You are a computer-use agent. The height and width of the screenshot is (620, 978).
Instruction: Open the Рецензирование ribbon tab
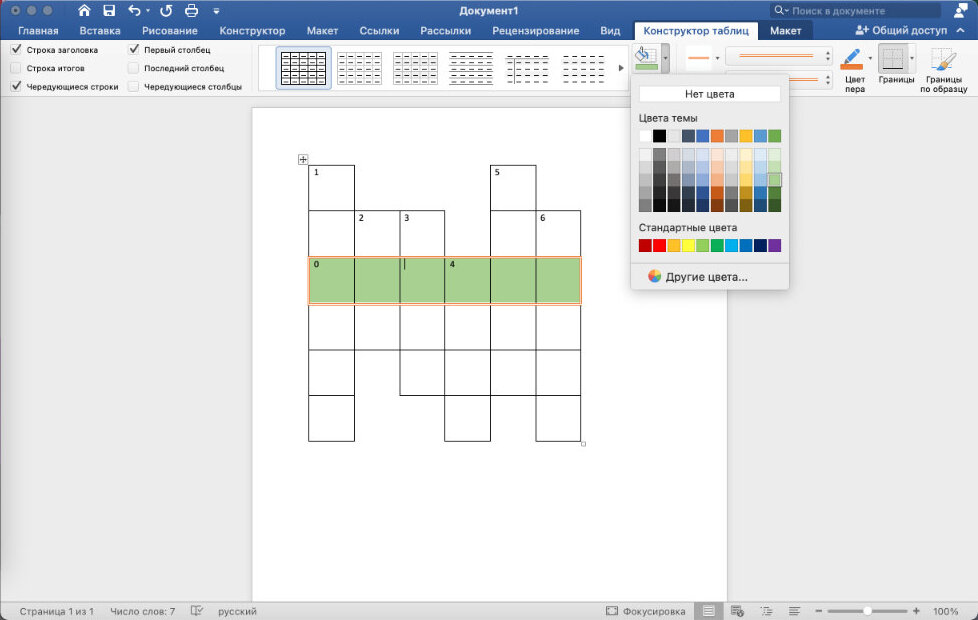click(x=538, y=31)
